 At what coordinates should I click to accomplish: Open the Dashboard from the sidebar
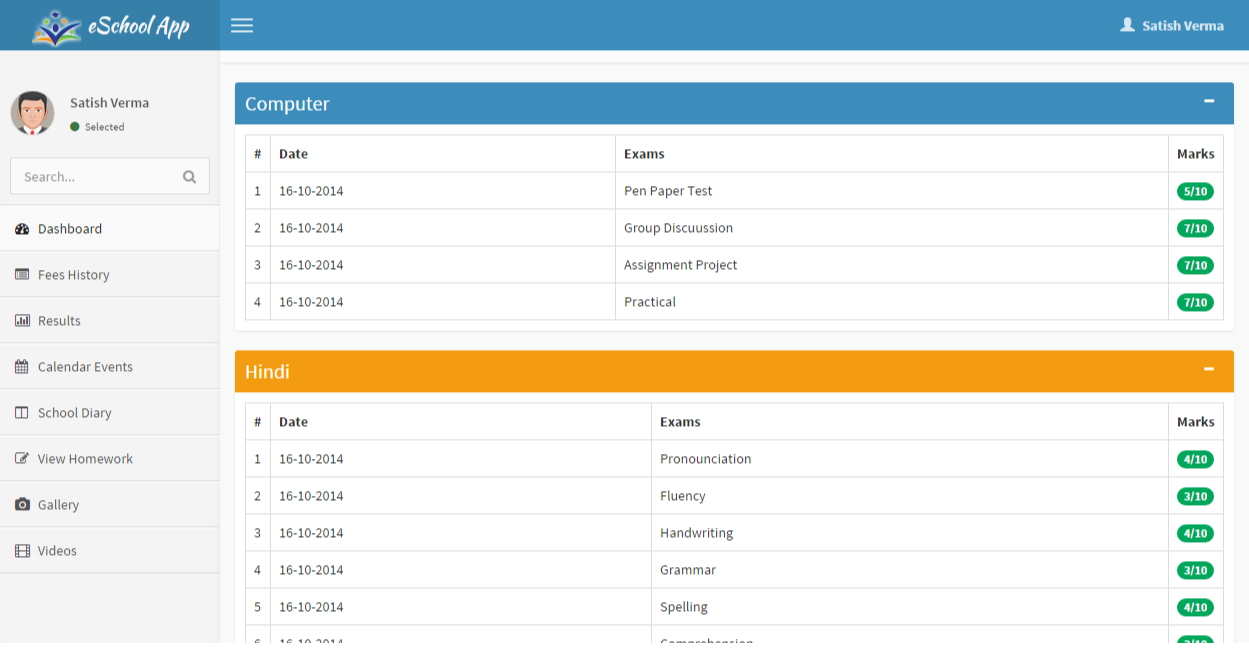coord(23,228)
